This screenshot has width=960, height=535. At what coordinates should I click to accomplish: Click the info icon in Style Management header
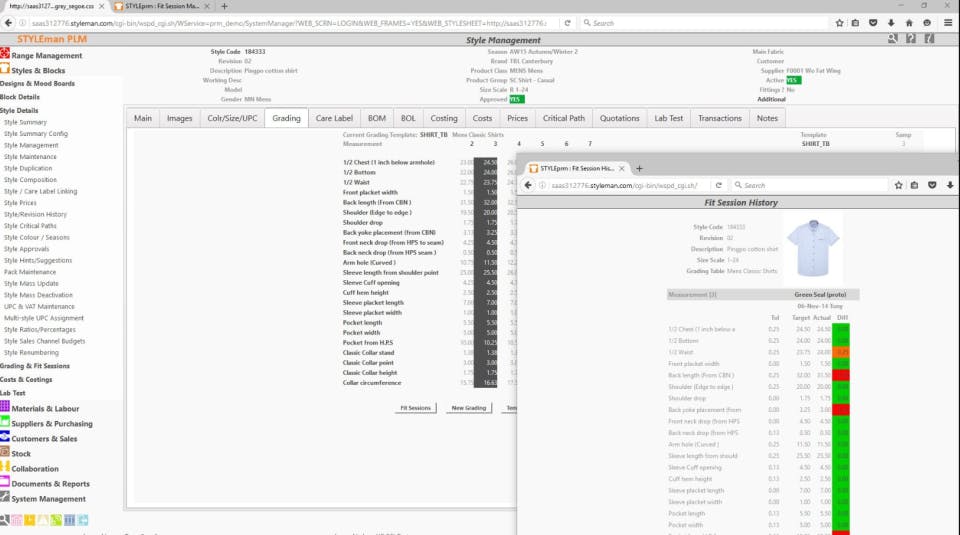click(x=929, y=39)
